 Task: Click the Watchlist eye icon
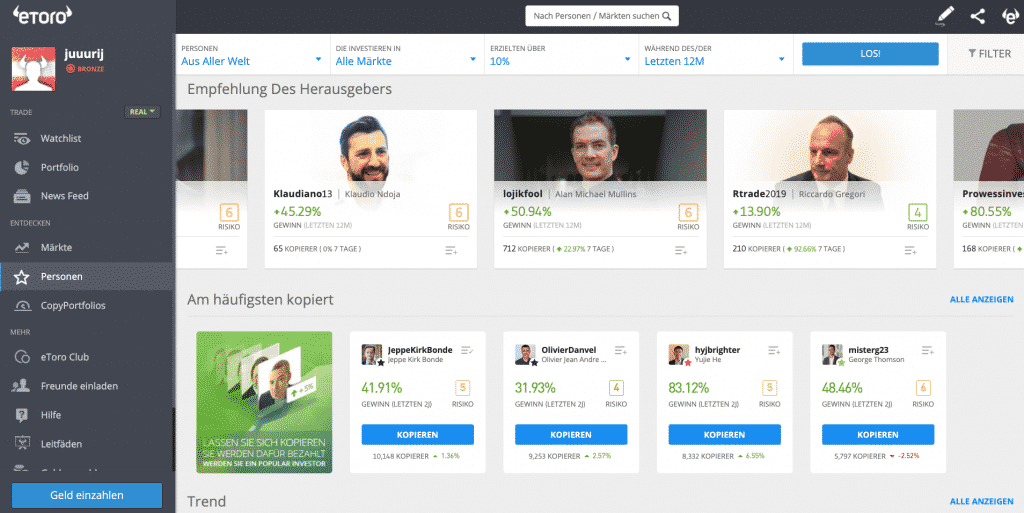coord(22,138)
